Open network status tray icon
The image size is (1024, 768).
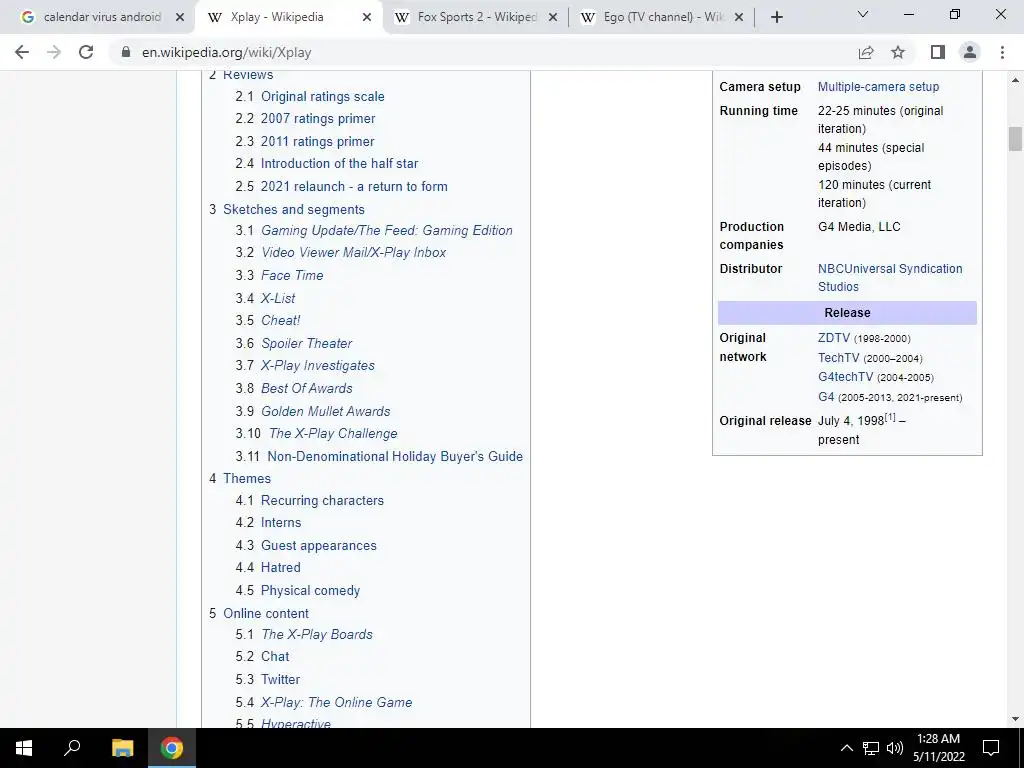pyautogui.click(x=871, y=748)
